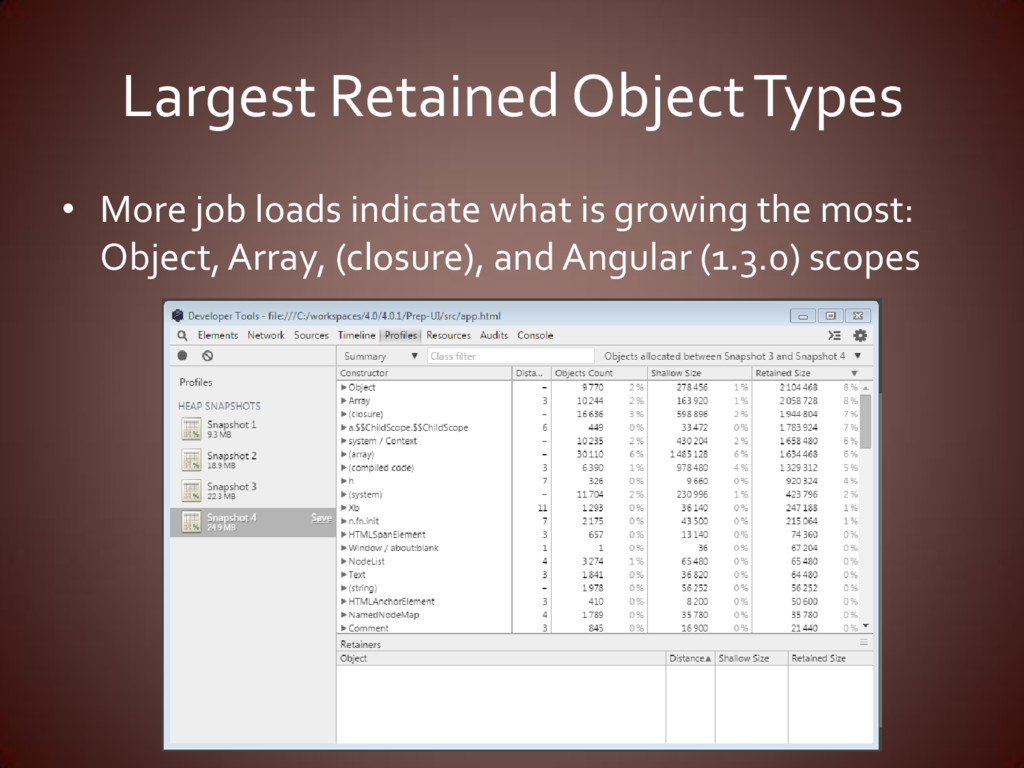Click the Snapshot 4 heap icon
1024x768 pixels.
click(191, 522)
